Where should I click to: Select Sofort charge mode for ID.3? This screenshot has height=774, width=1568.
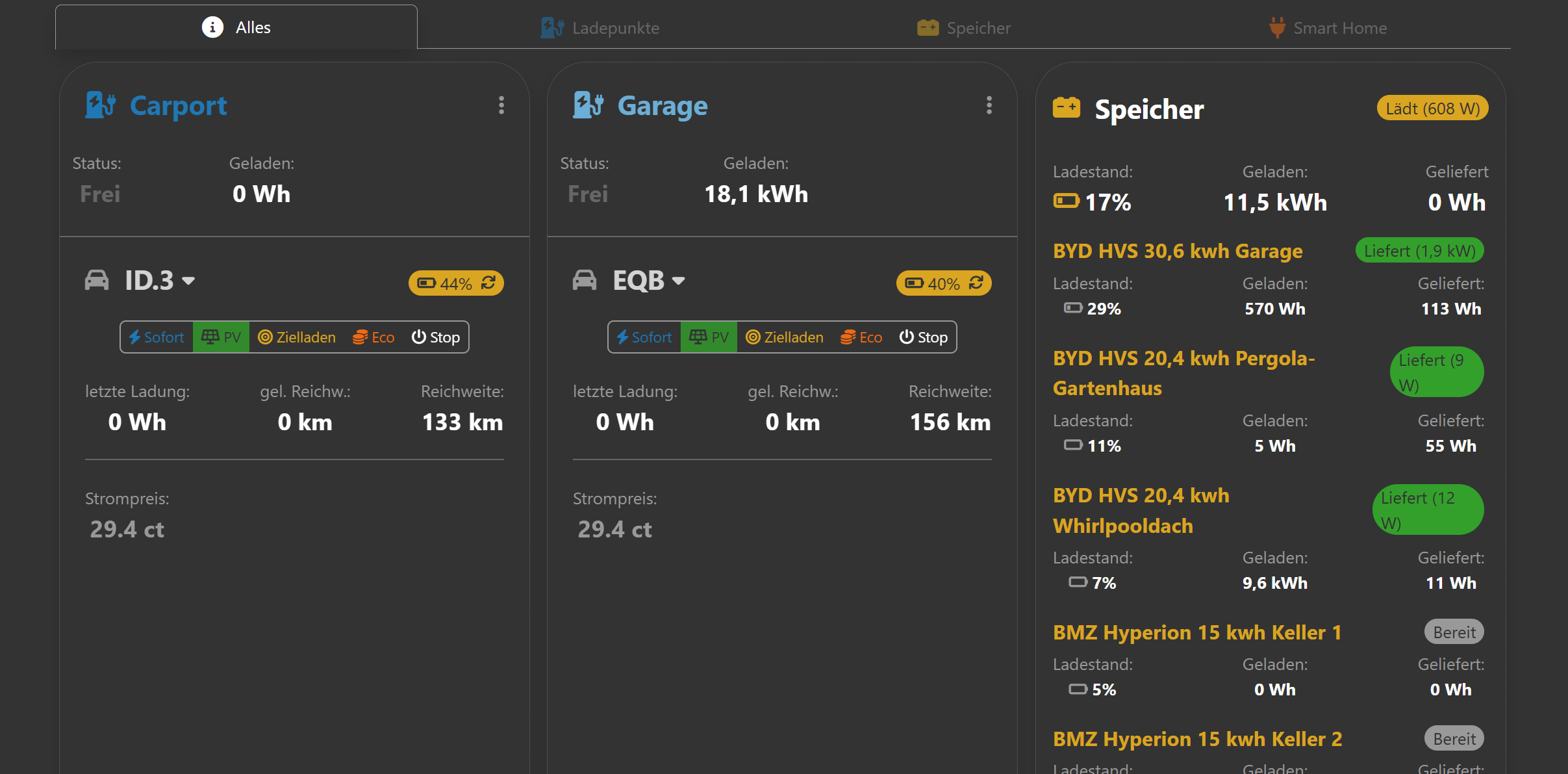tap(157, 337)
